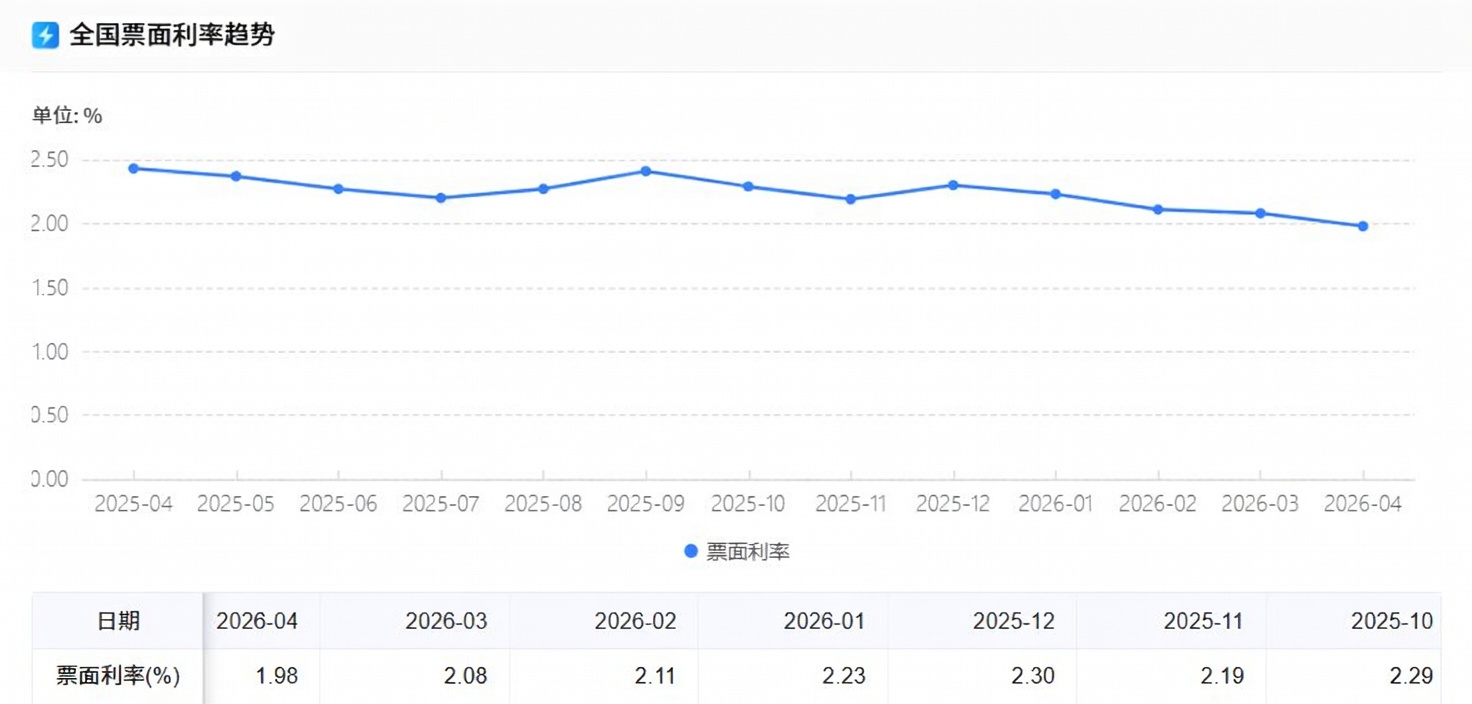
Task: Toggle the 2026-01 data point selection
Action: point(1056,193)
